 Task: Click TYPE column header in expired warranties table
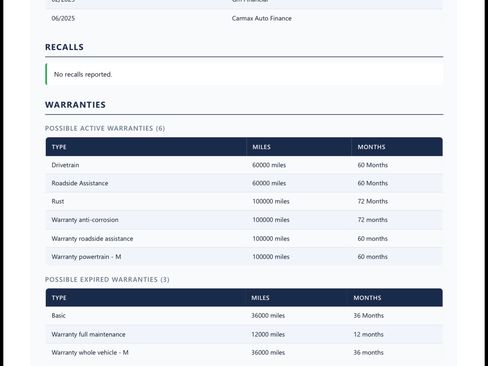pyautogui.click(x=59, y=298)
